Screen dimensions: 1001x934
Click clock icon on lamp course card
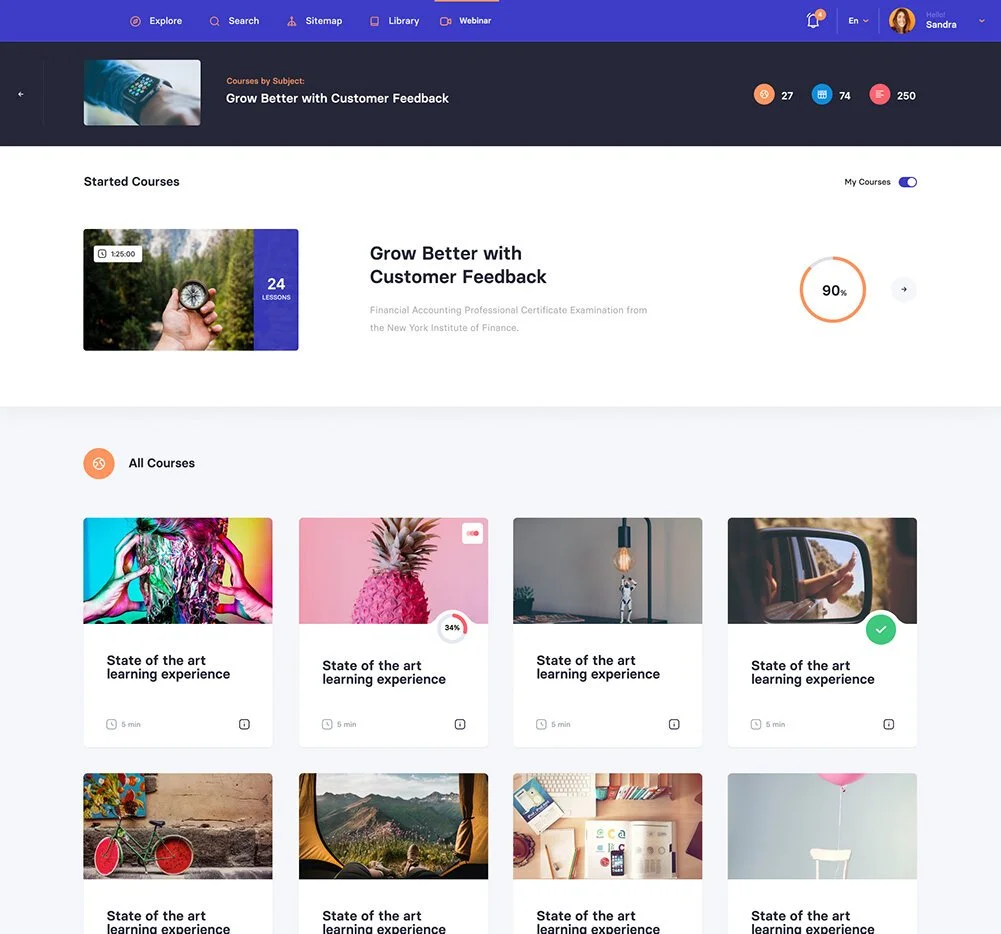[x=541, y=724]
